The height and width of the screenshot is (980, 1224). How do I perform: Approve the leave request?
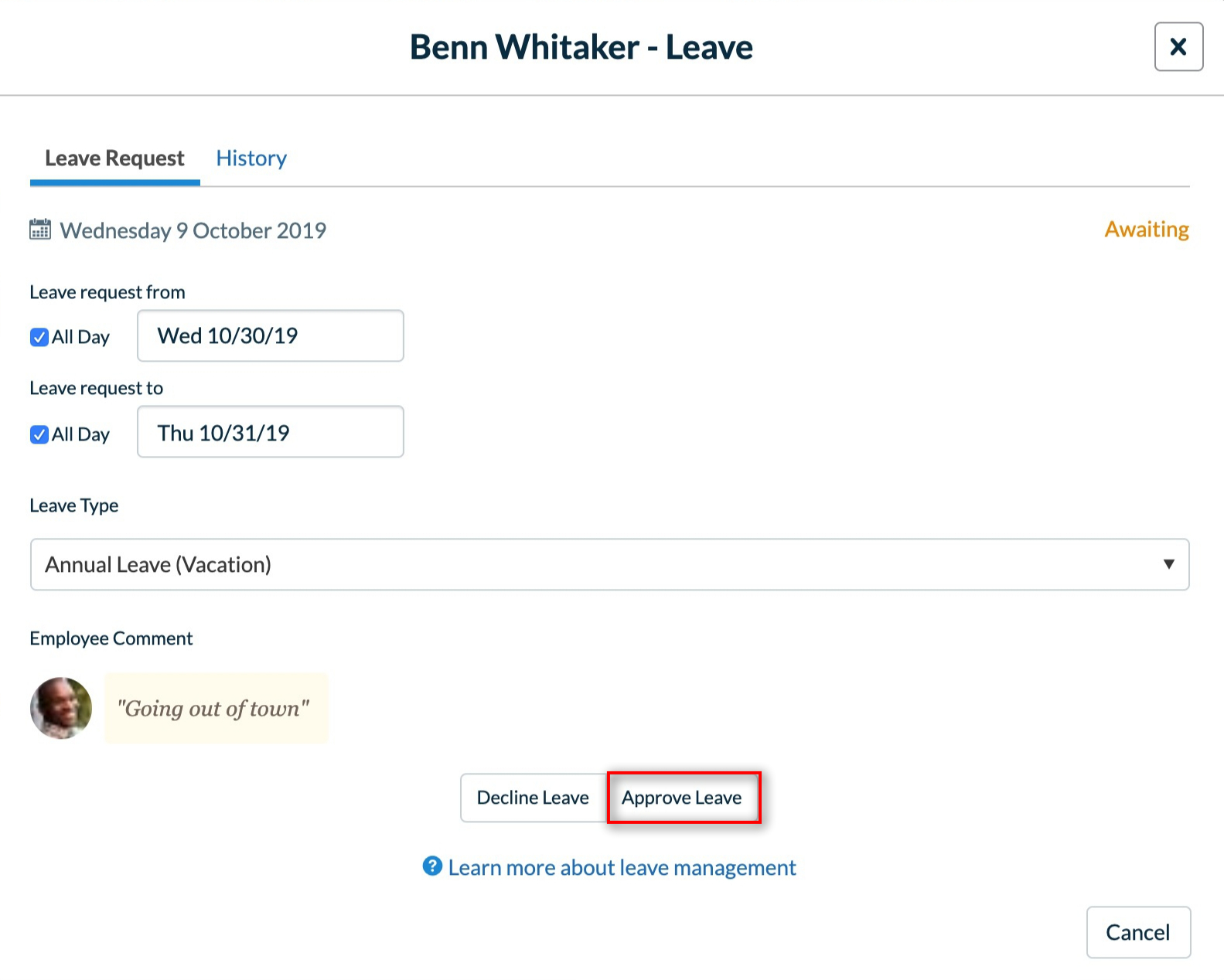[x=683, y=798]
